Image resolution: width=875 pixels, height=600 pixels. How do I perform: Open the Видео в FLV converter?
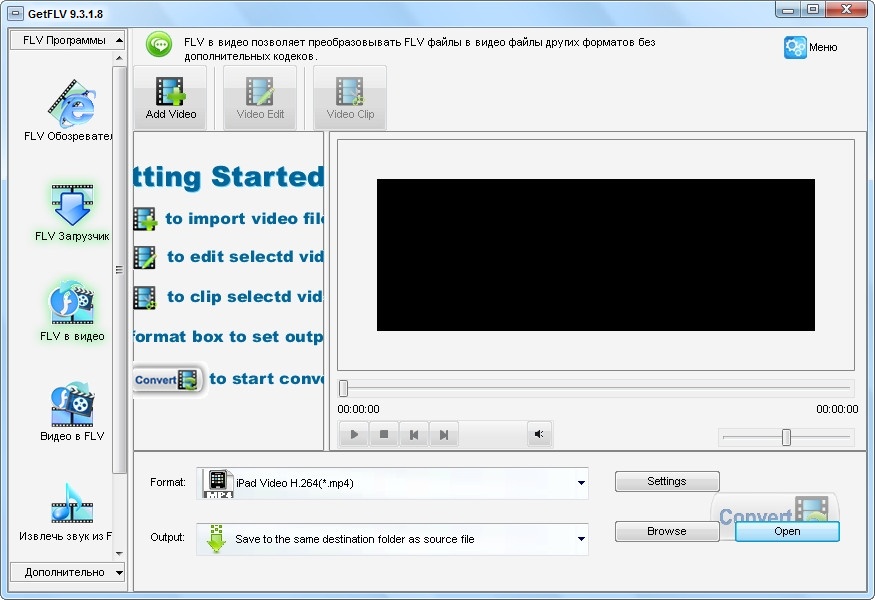click(x=72, y=412)
